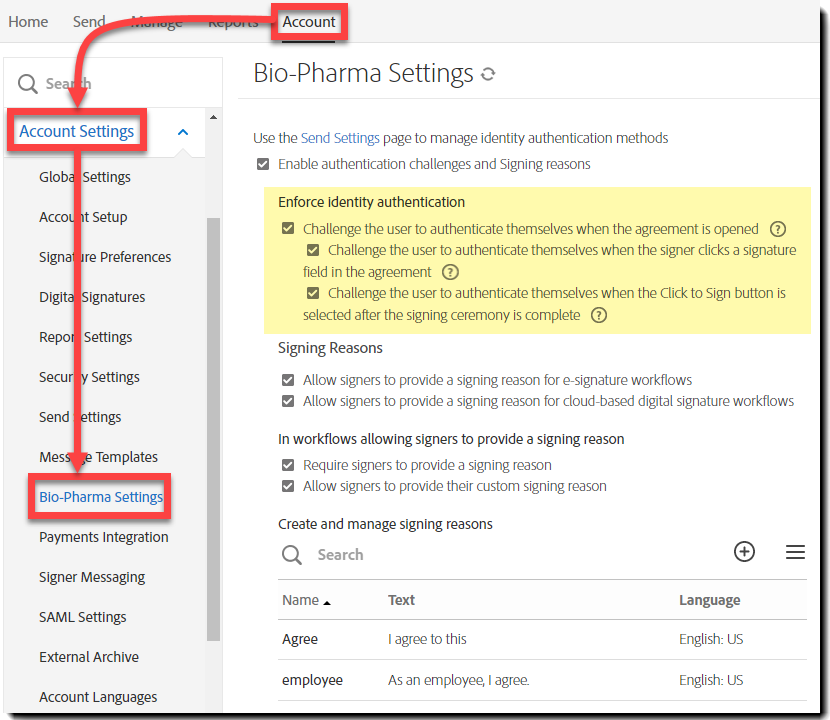
Task: Go to the Home tab
Action: coord(28,22)
